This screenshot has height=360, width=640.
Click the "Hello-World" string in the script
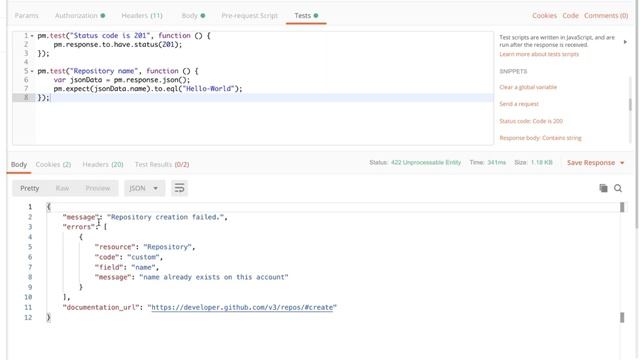(x=209, y=89)
